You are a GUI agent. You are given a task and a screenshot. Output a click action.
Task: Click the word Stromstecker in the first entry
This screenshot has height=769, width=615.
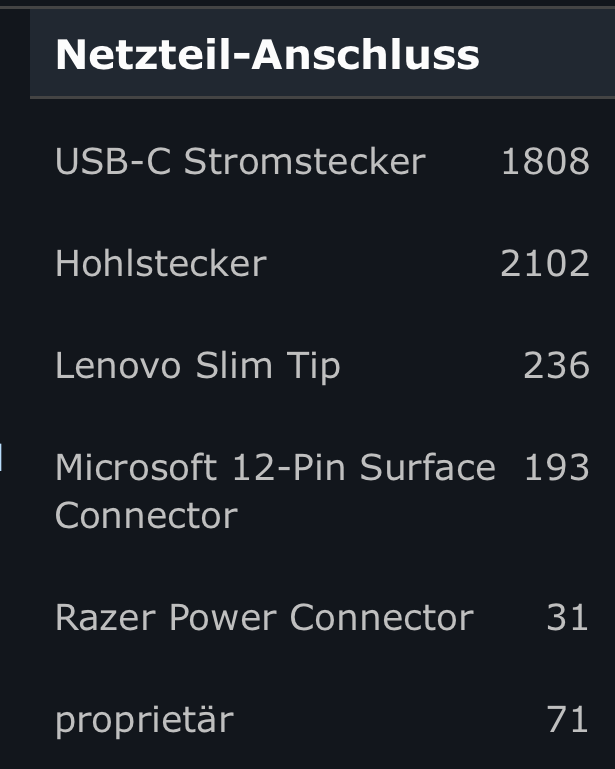pyautogui.click(x=305, y=161)
